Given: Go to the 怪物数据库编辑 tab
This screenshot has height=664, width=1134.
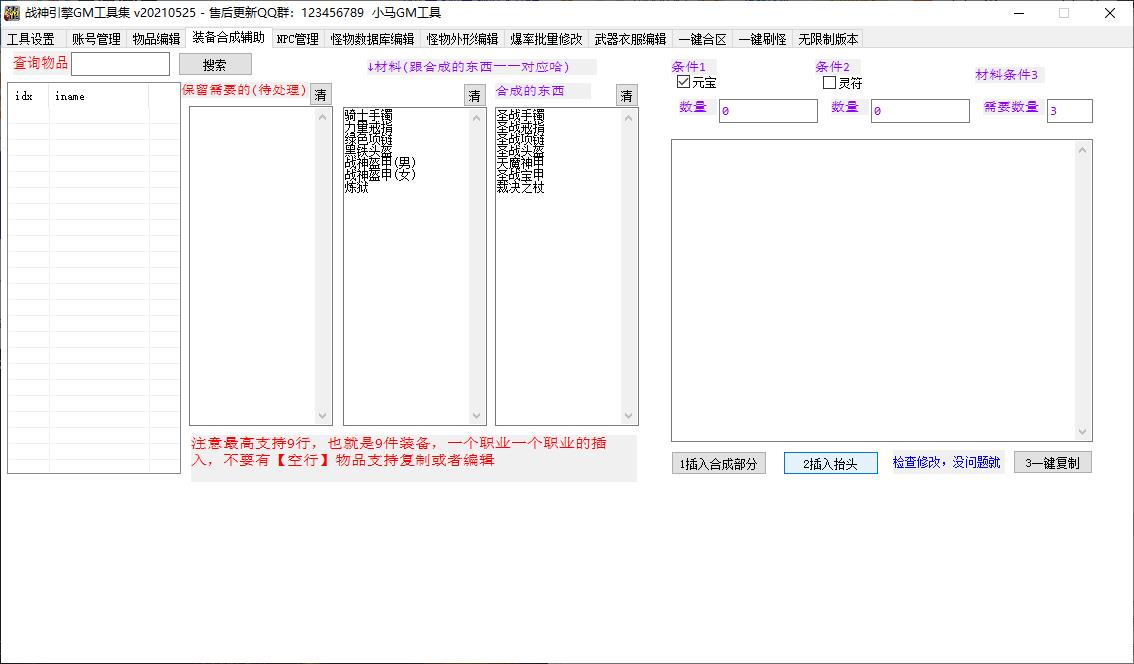Looking at the screenshot, I should (372, 40).
